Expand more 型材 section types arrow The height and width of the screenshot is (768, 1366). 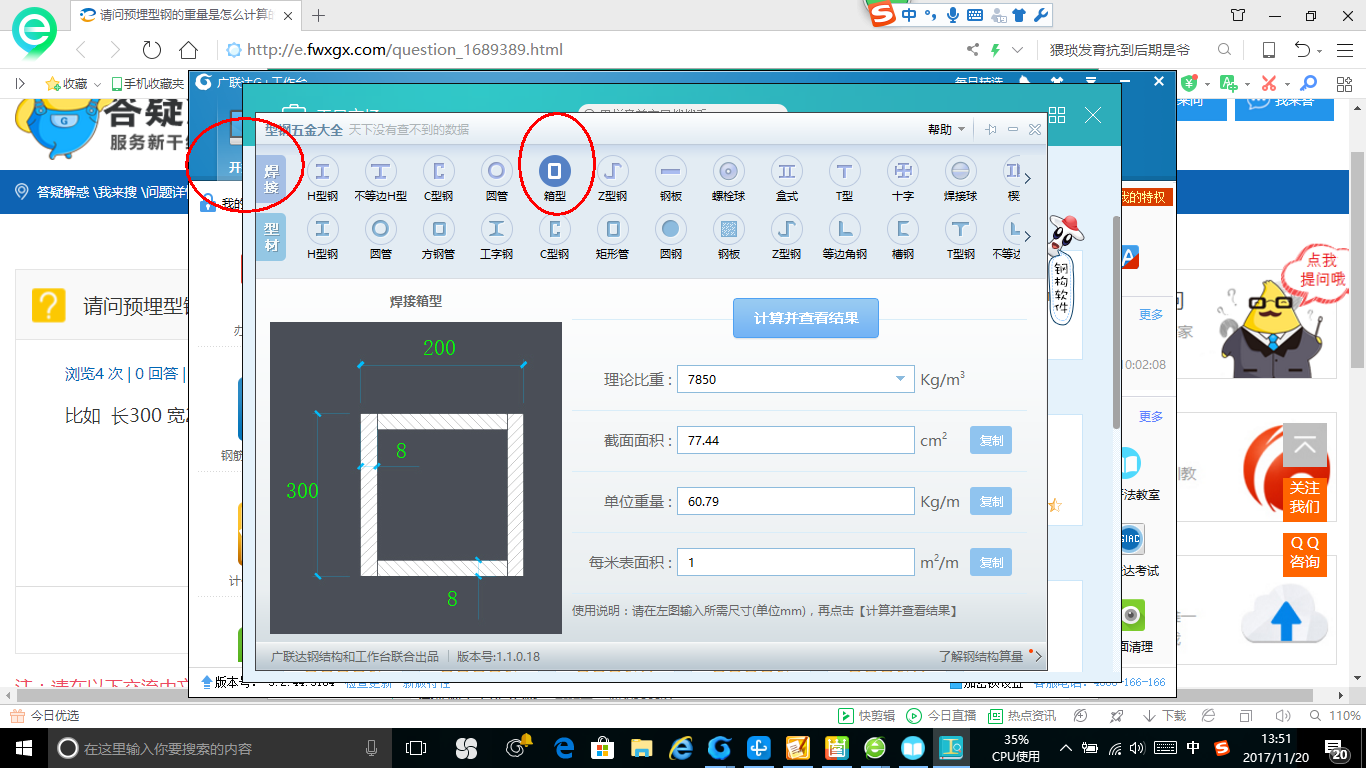coord(1027,237)
